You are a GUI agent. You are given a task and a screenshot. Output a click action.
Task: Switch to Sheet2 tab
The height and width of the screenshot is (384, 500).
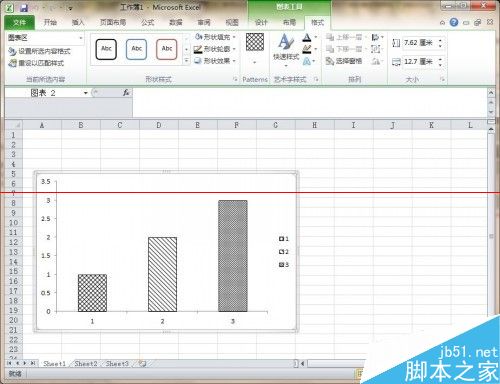[86, 364]
